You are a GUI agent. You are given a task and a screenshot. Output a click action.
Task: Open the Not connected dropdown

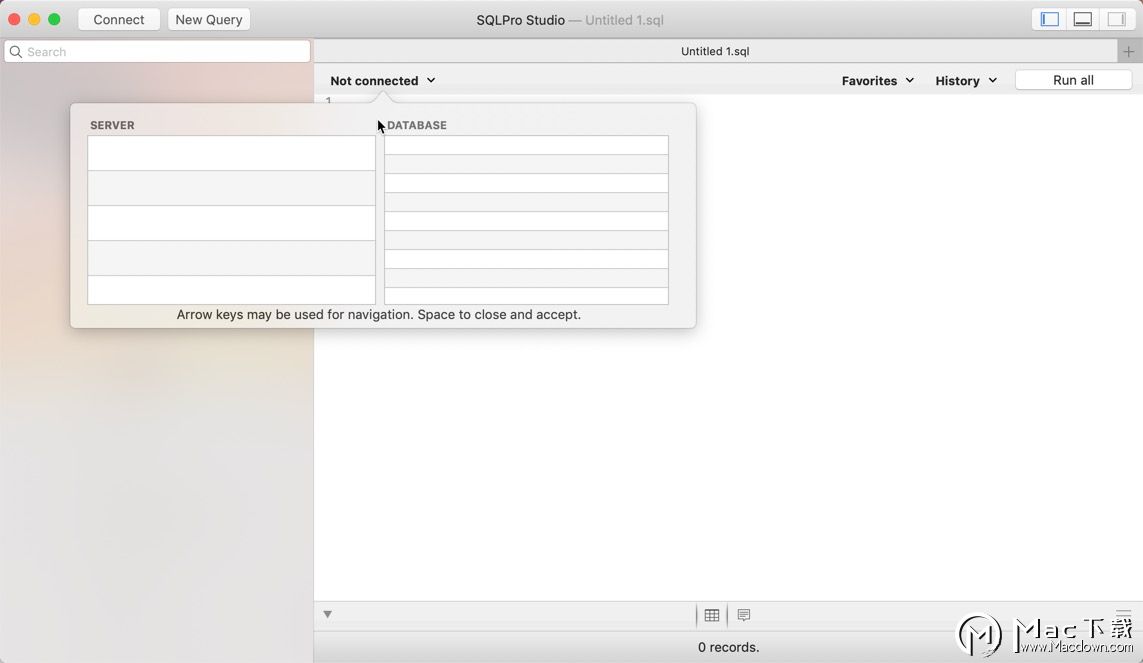(x=383, y=81)
